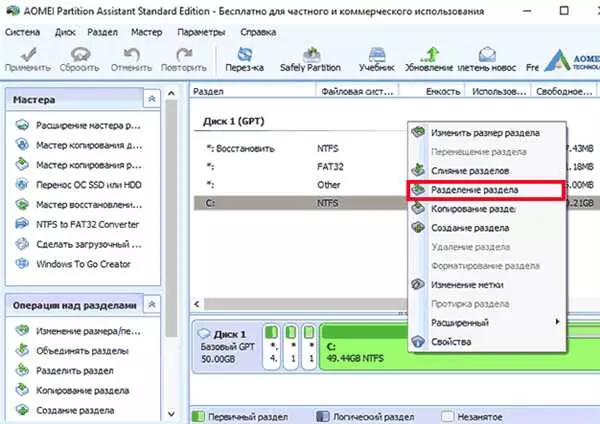This screenshot has height=424, width=600.
Task: Click the Копирование раздела sidebar icon
Action: [x=22, y=390]
